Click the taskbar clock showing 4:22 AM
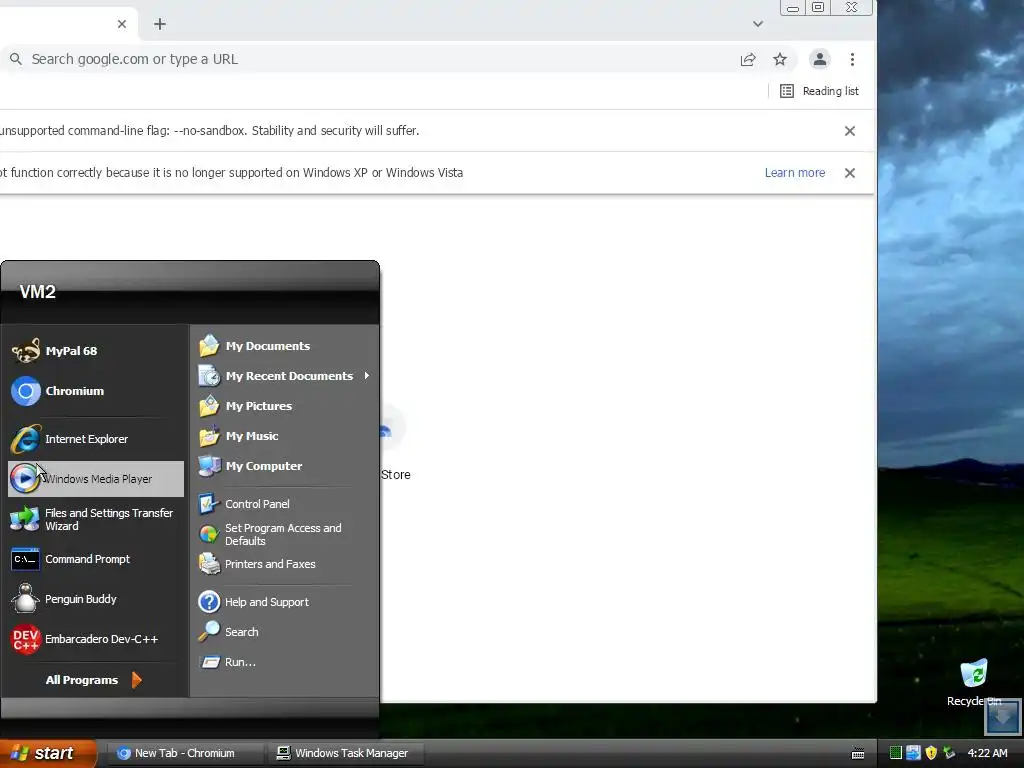The width and height of the screenshot is (1024, 768). (x=987, y=753)
